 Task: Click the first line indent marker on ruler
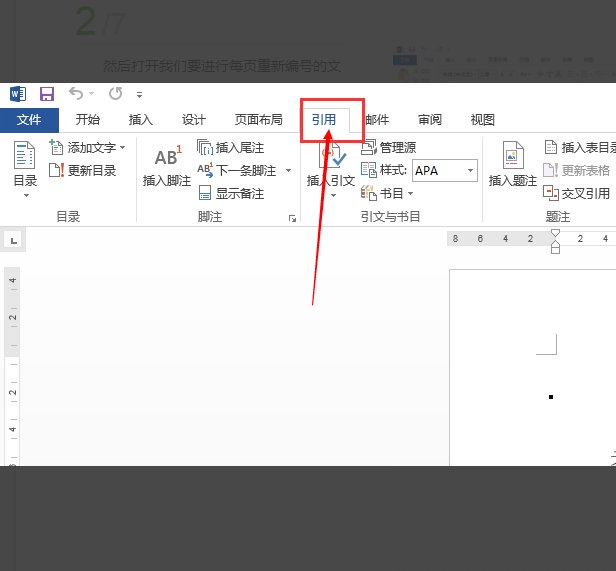[555, 233]
